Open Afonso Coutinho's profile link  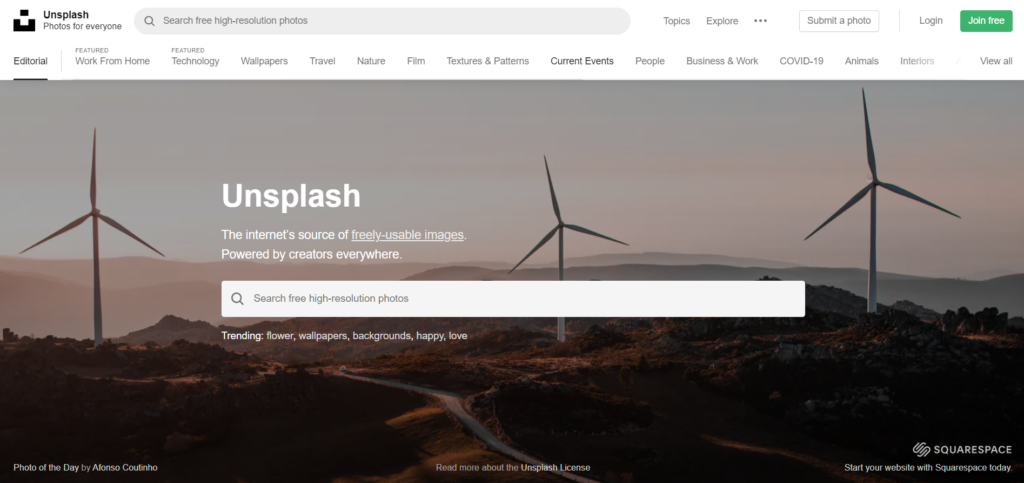(x=125, y=467)
